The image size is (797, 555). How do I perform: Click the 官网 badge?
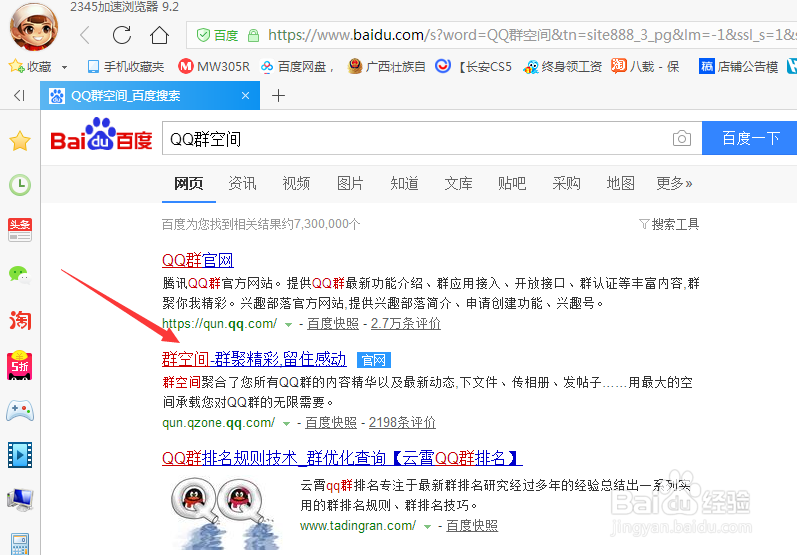[374, 360]
